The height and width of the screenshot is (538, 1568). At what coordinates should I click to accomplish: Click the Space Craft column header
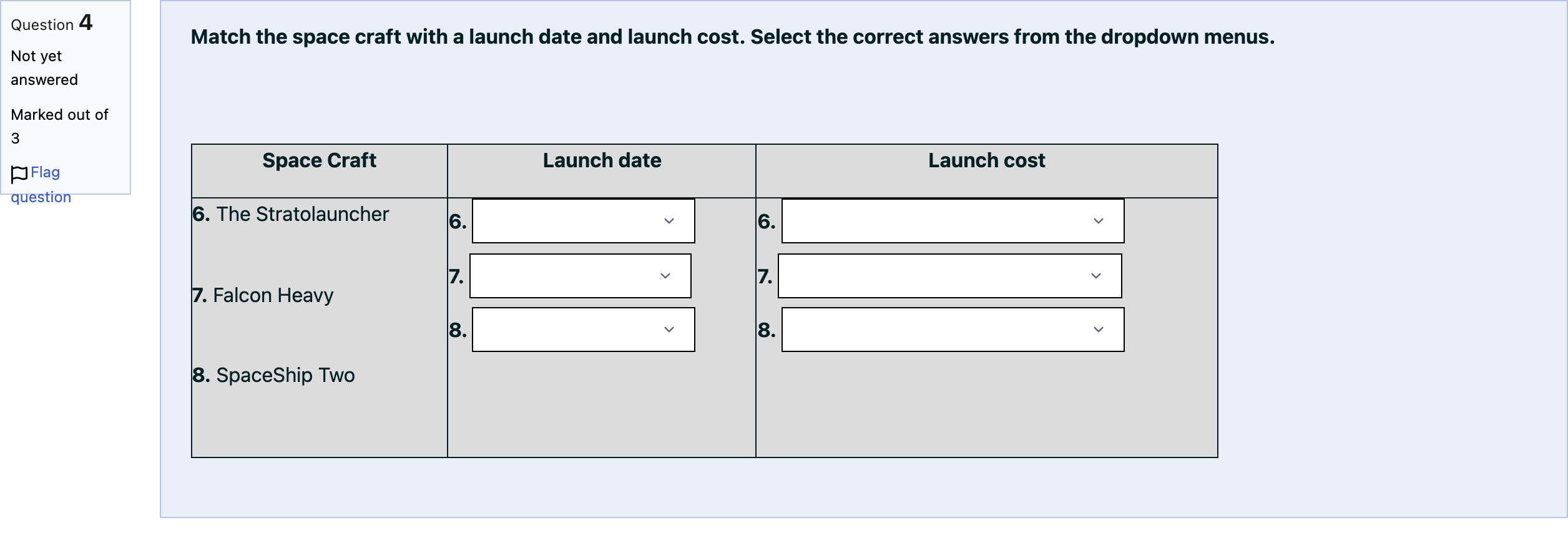point(319,160)
